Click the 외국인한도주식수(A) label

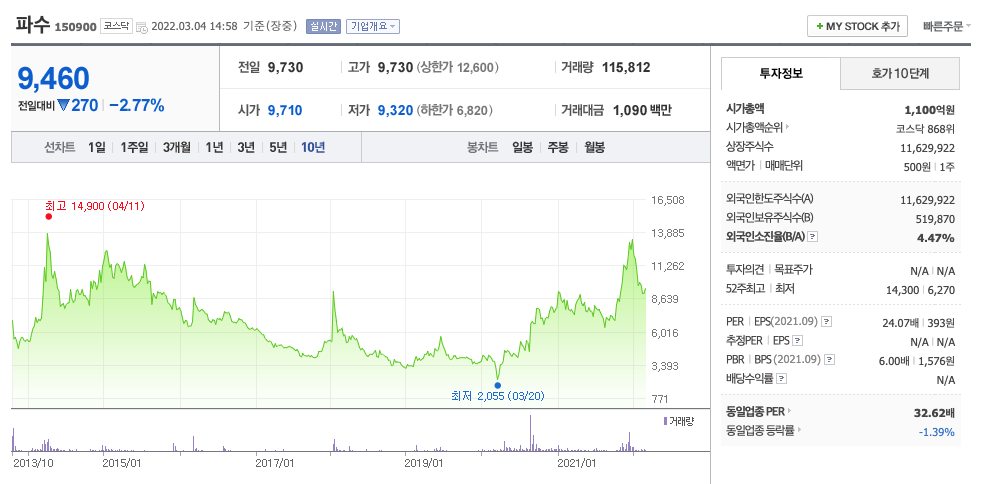click(x=769, y=199)
